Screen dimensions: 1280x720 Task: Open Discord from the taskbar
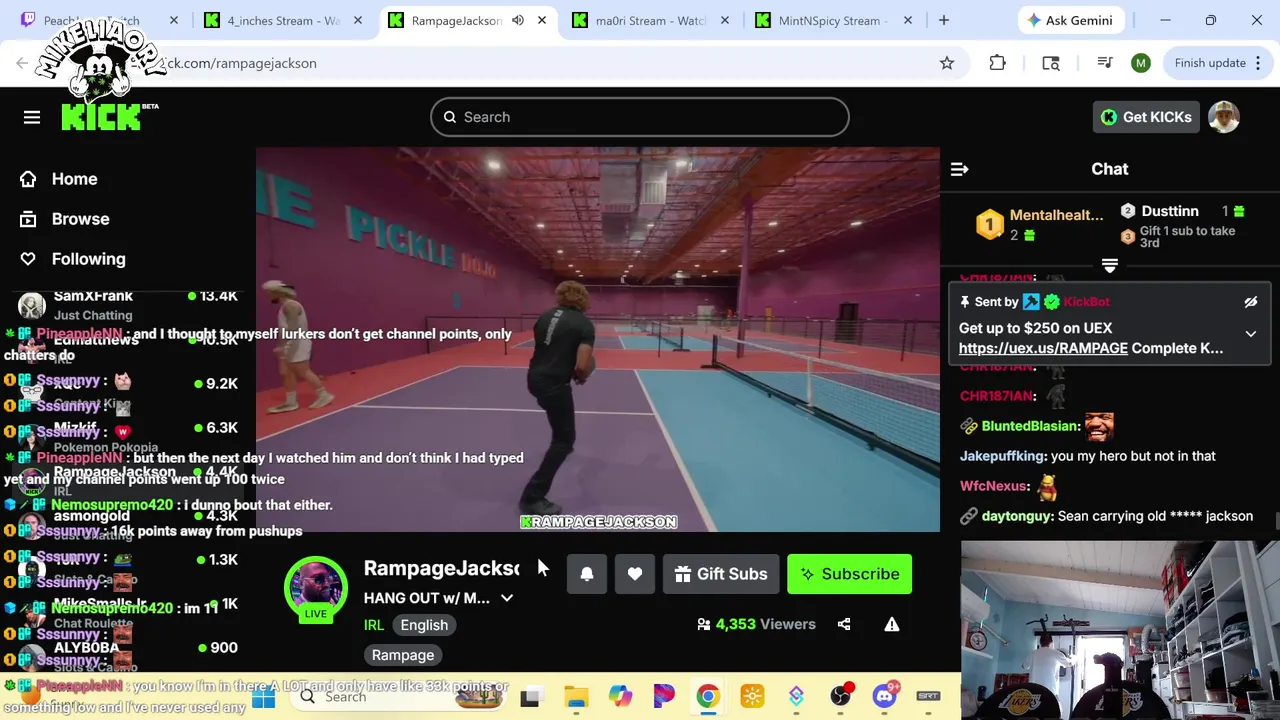(885, 696)
